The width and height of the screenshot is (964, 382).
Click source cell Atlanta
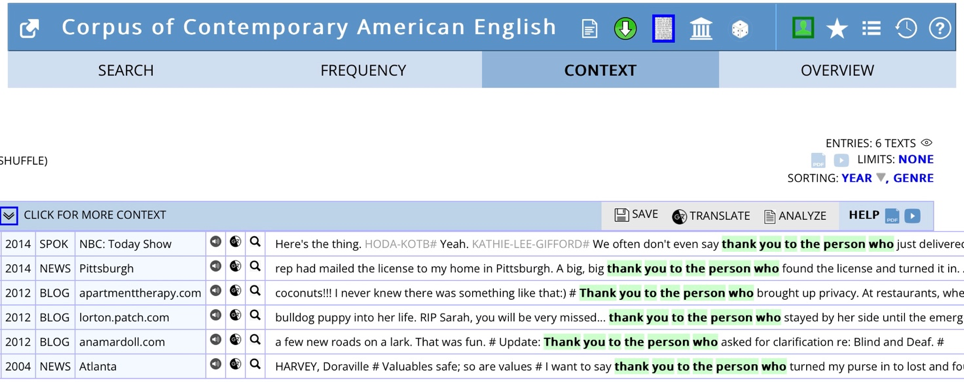(140, 366)
